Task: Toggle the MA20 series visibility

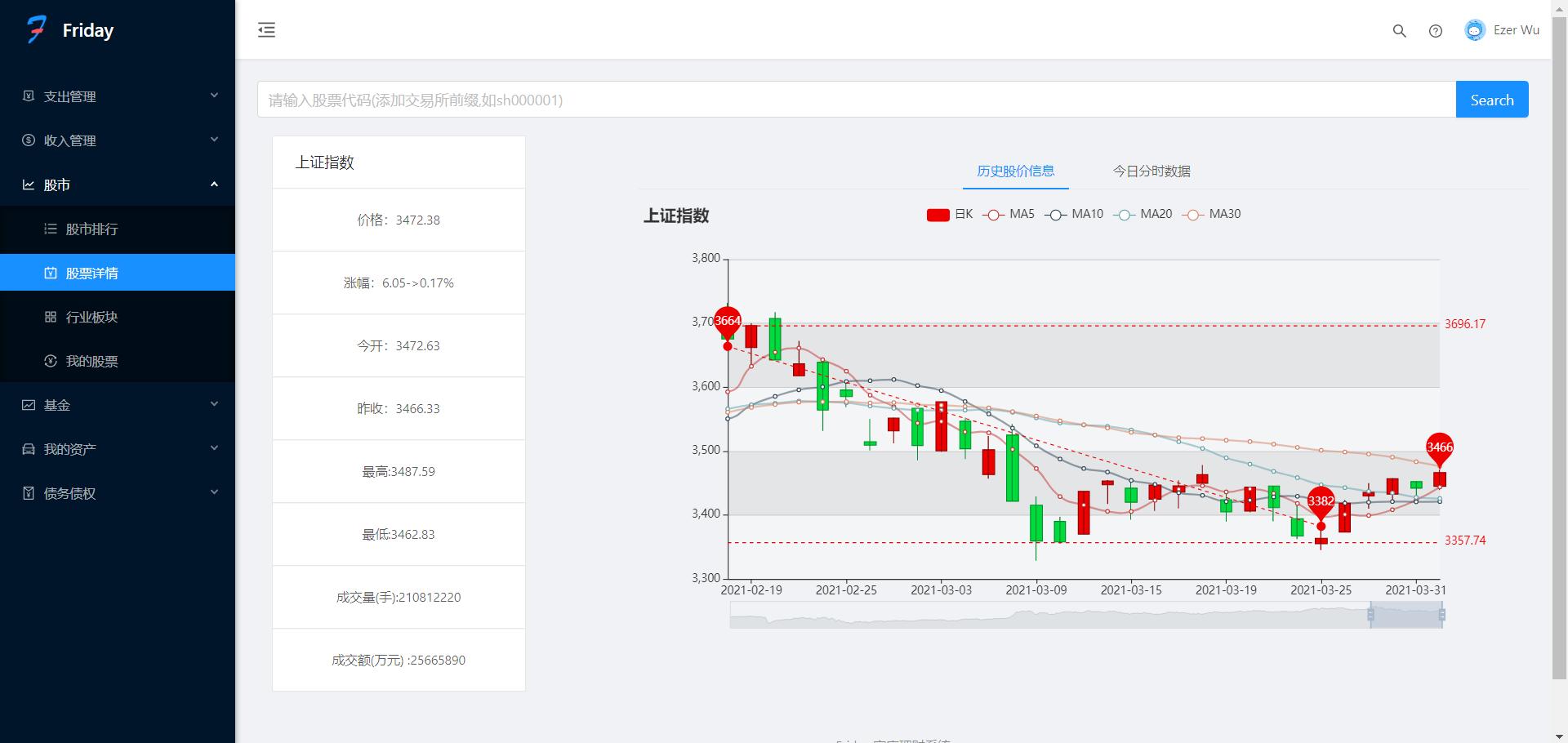Action: point(1143,214)
